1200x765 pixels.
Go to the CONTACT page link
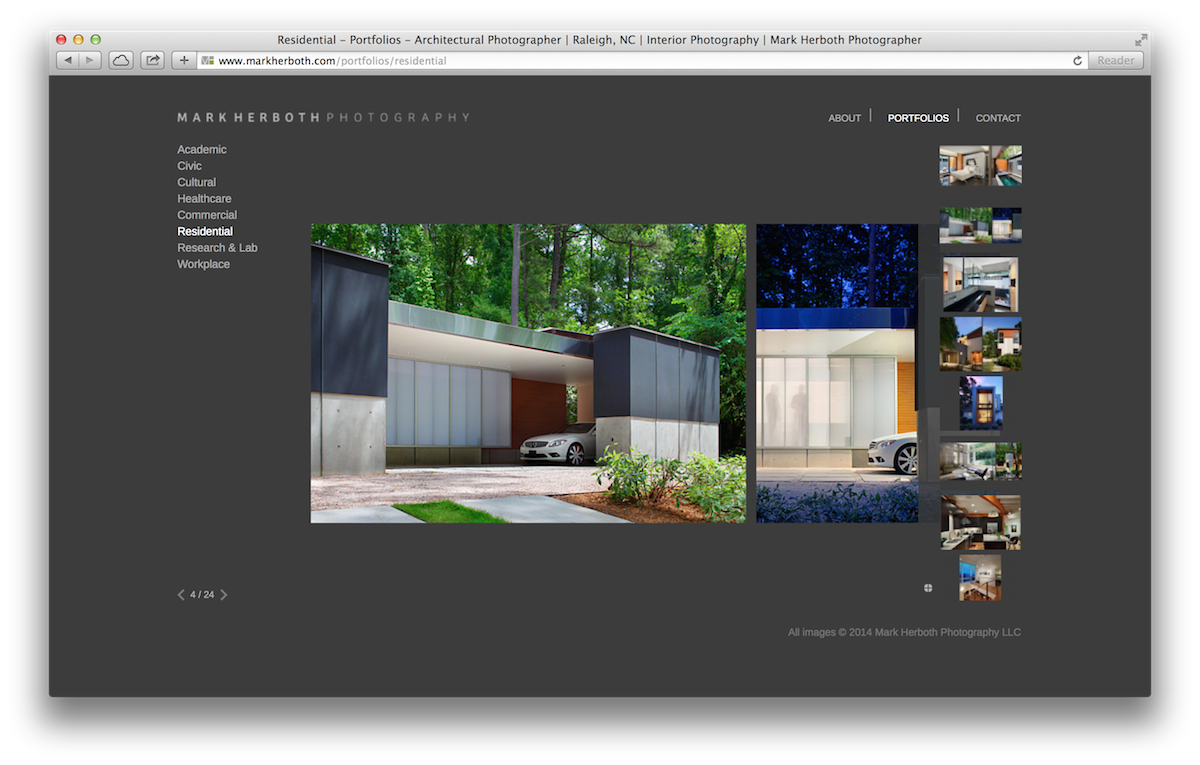pos(998,118)
